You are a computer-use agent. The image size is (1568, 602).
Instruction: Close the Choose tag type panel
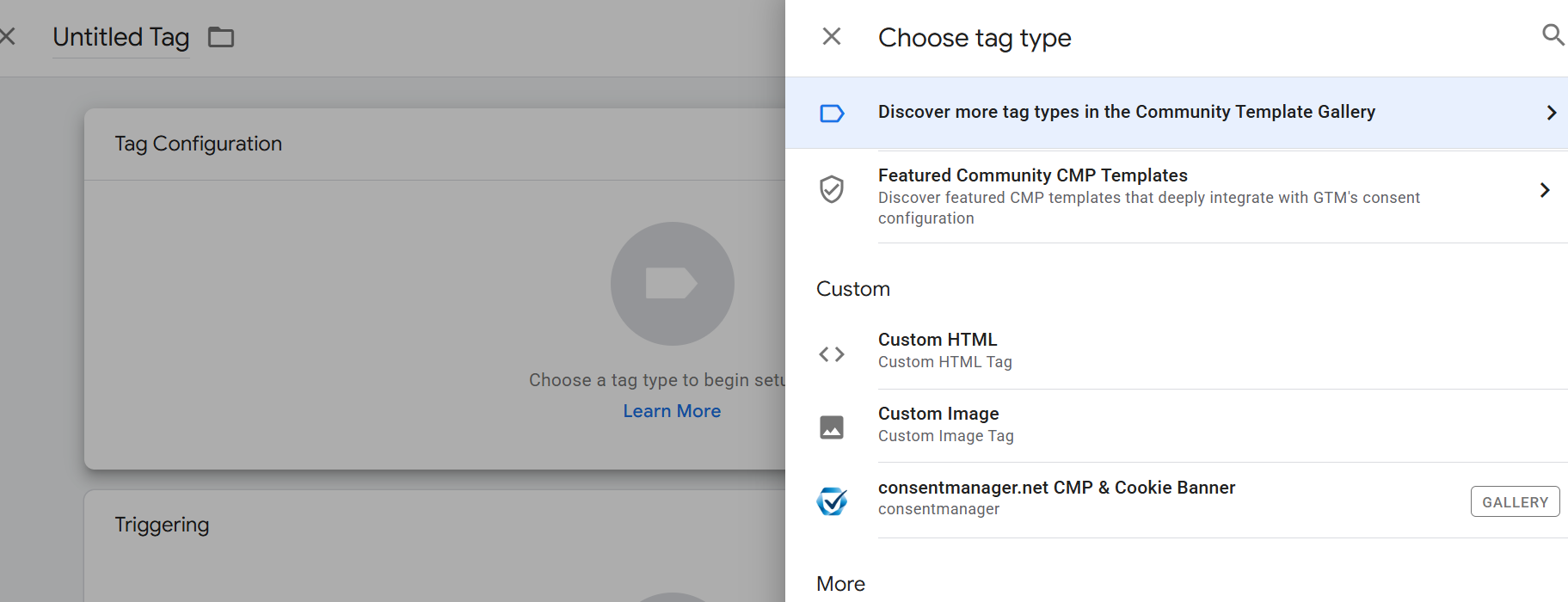[832, 36]
